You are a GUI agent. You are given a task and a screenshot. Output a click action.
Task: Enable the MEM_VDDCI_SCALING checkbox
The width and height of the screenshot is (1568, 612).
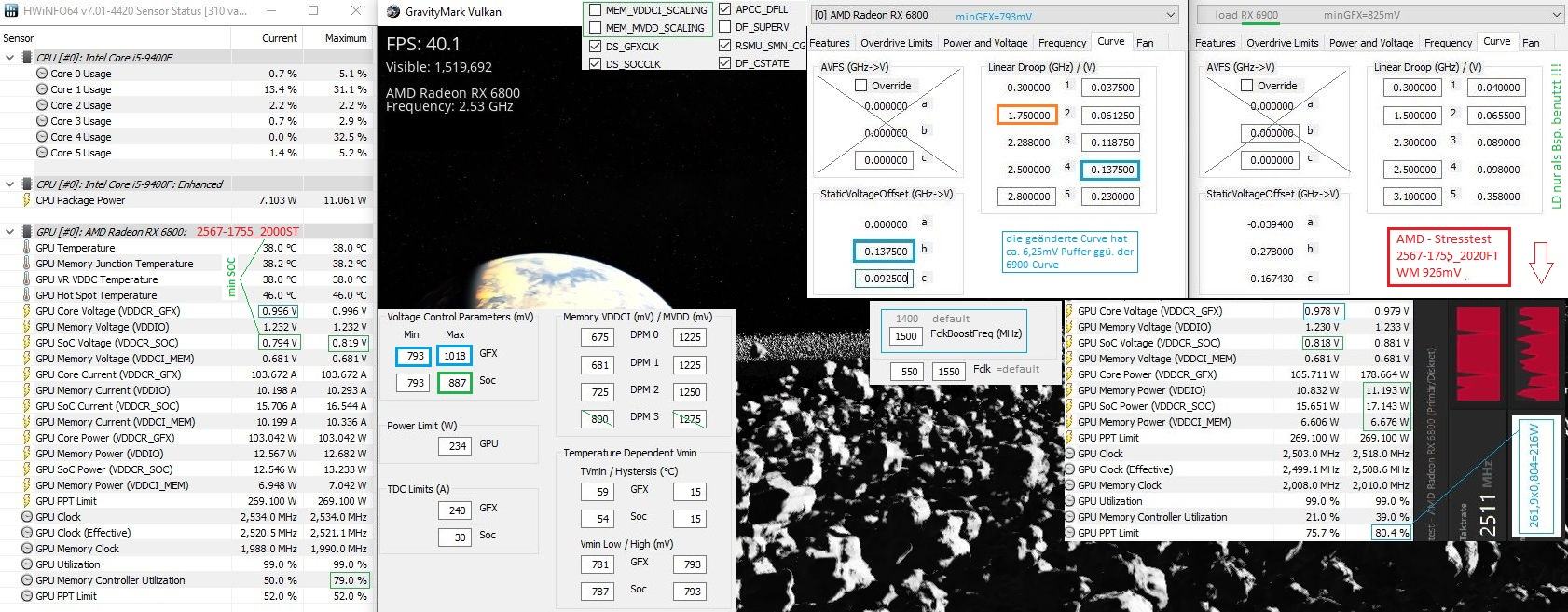click(595, 10)
